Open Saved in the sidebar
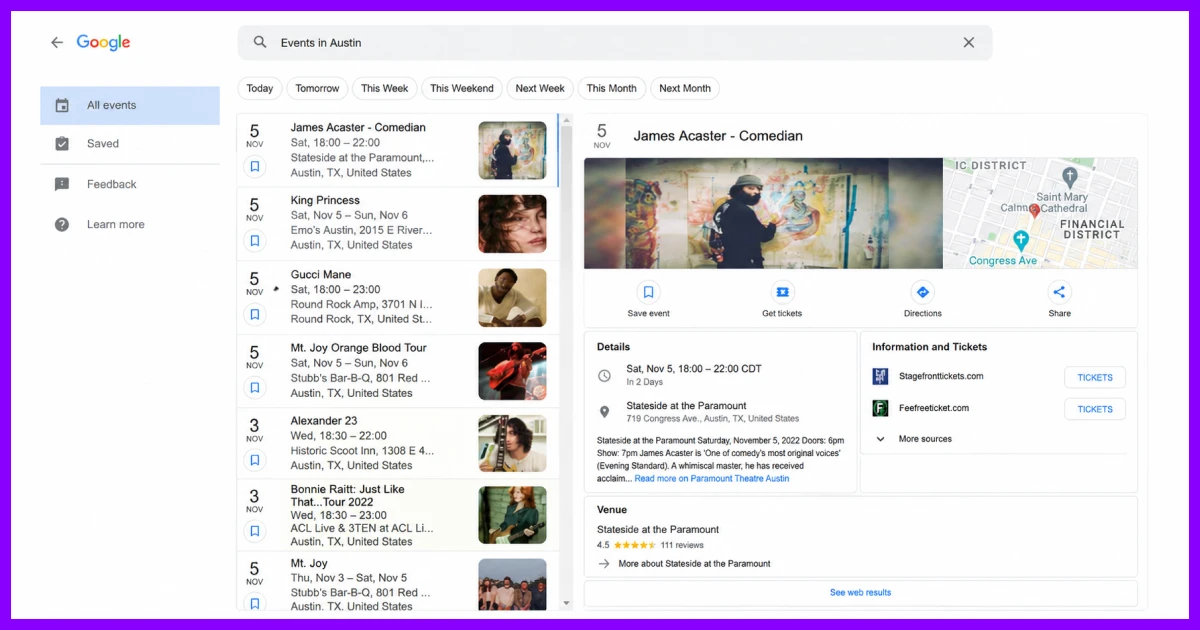This screenshot has width=1200, height=630. click(130, 144)
